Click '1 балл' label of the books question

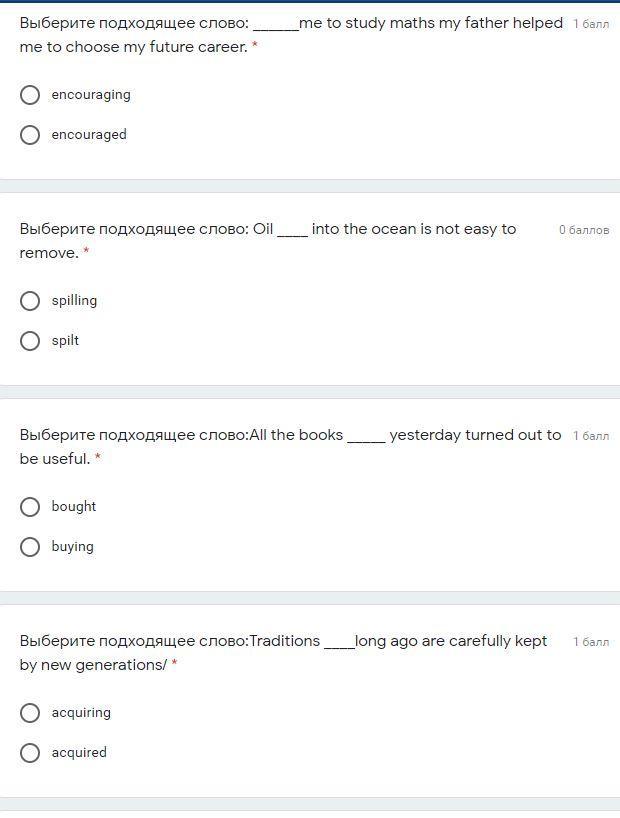tap(590, 436)
